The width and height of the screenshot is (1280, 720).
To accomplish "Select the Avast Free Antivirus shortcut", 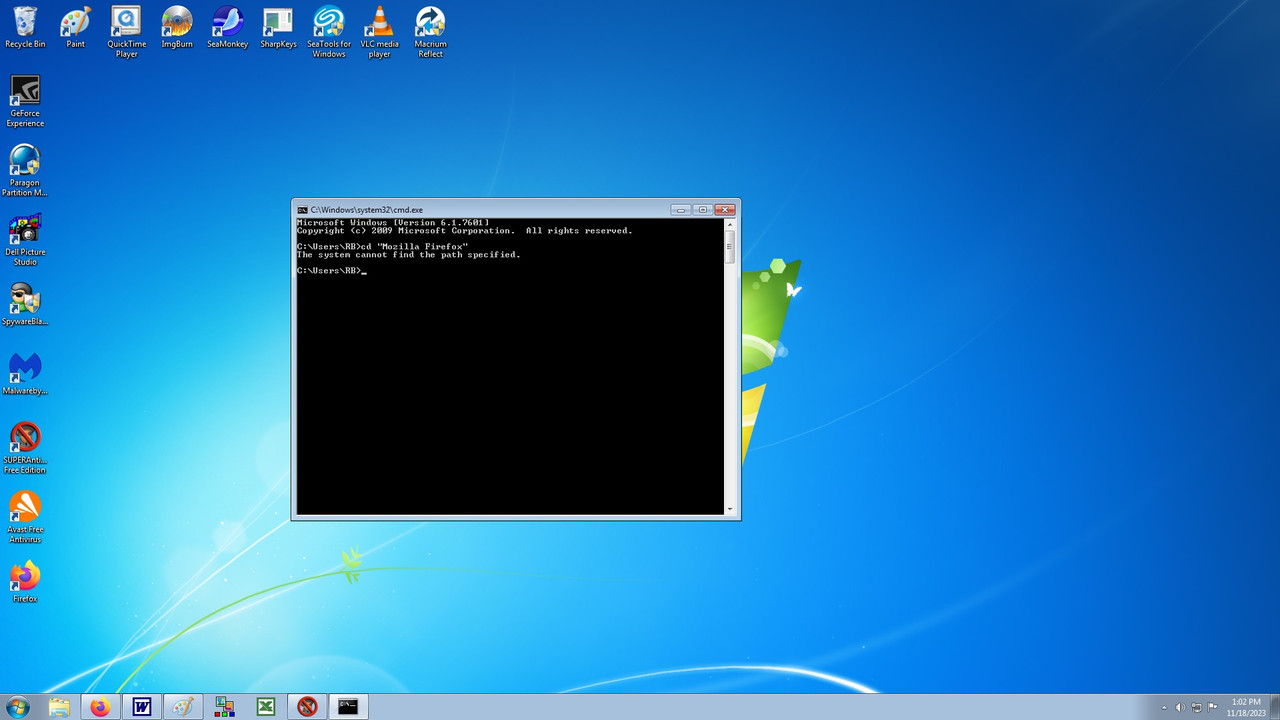I will 25,517.
